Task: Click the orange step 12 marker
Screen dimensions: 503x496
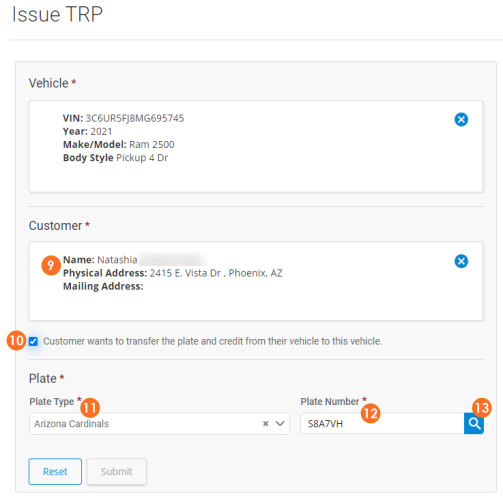Action: pos(370,413)
